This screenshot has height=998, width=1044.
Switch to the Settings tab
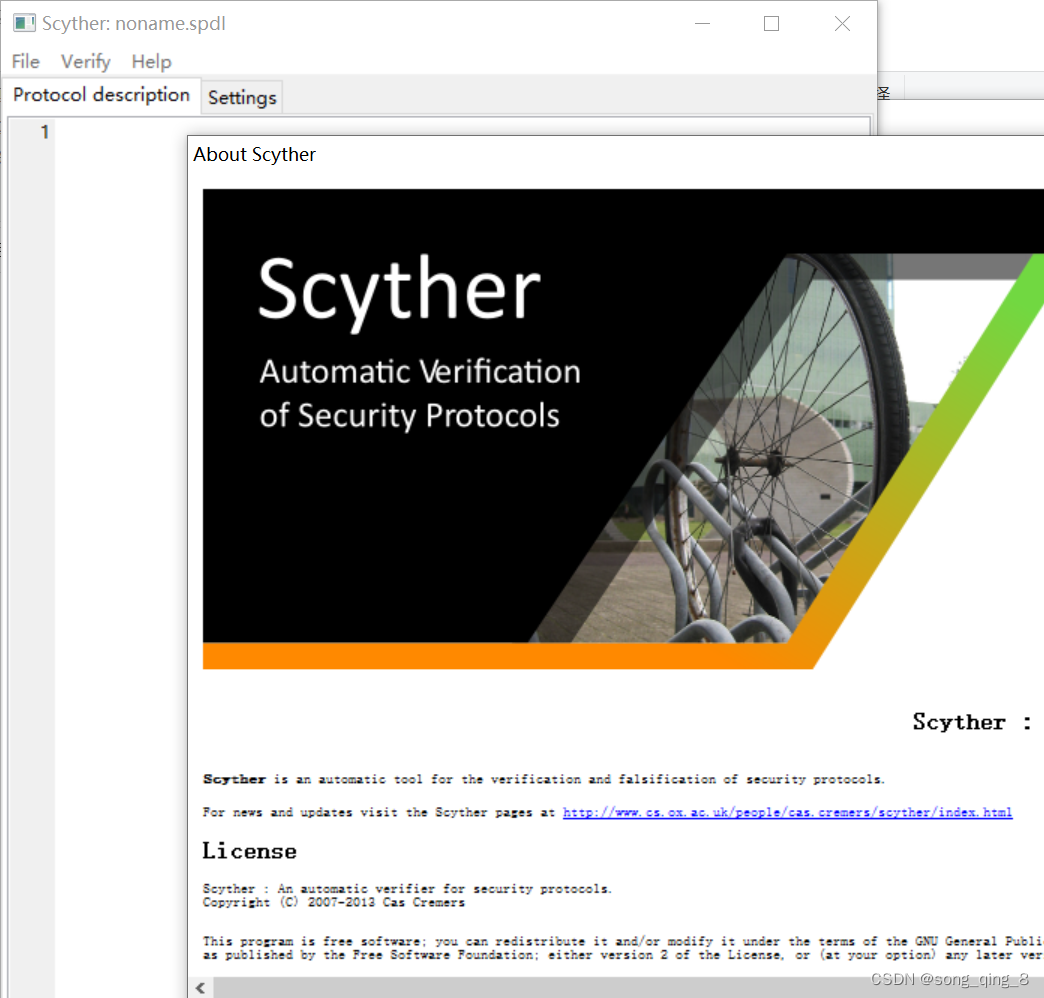[x=241, y=97]
